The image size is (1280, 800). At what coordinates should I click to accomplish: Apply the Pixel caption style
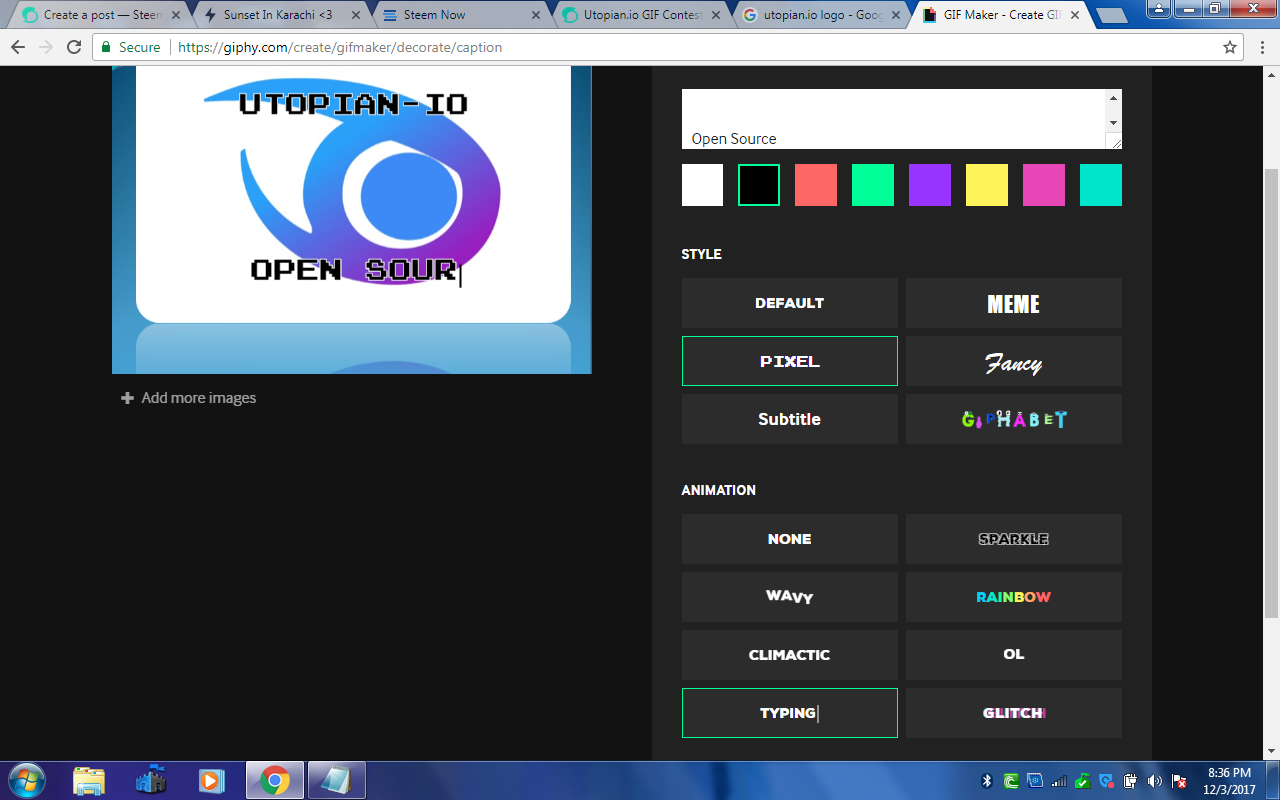coord(790,361)
